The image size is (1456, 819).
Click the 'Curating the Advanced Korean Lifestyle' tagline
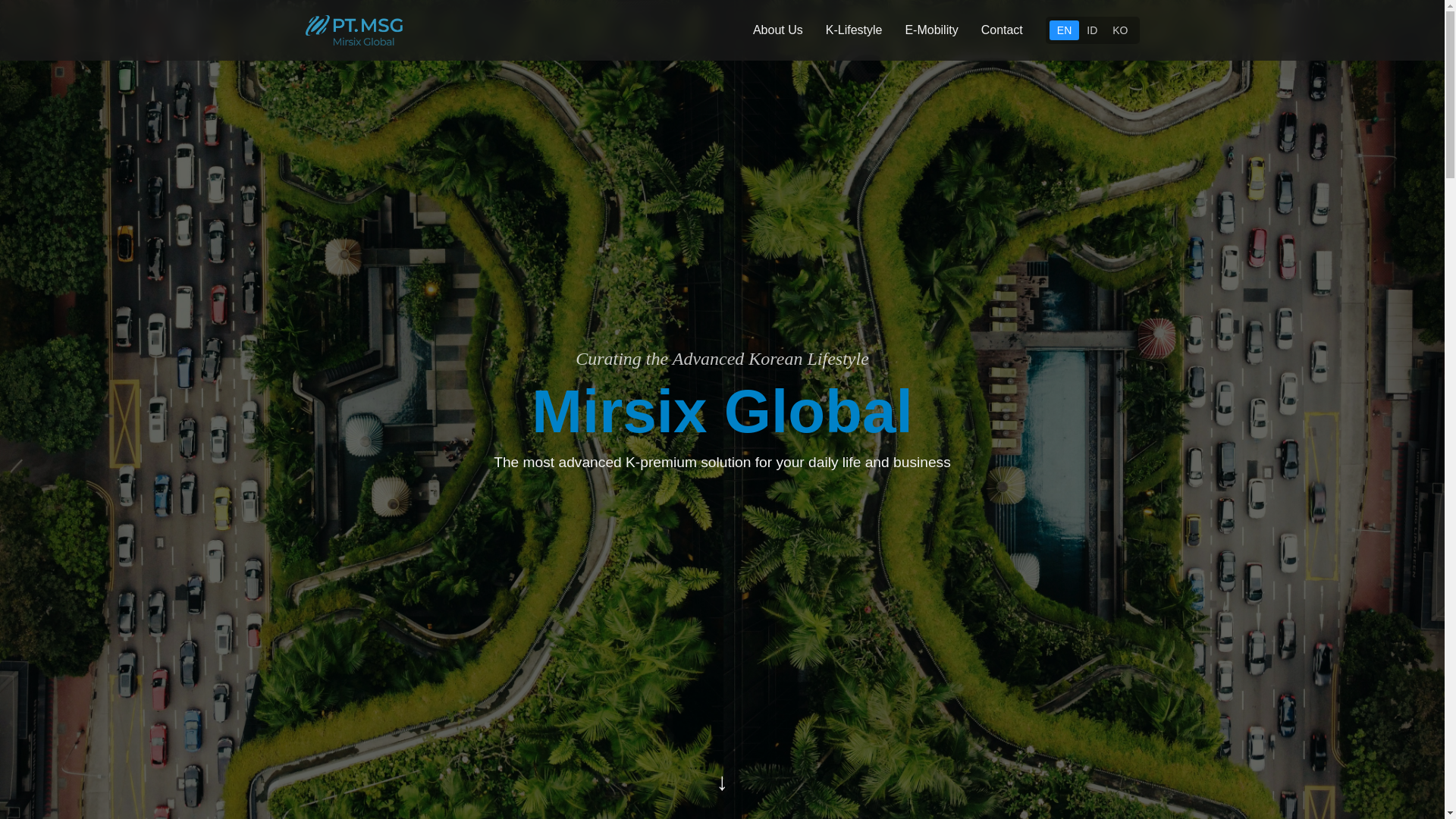tap(722, 359)
